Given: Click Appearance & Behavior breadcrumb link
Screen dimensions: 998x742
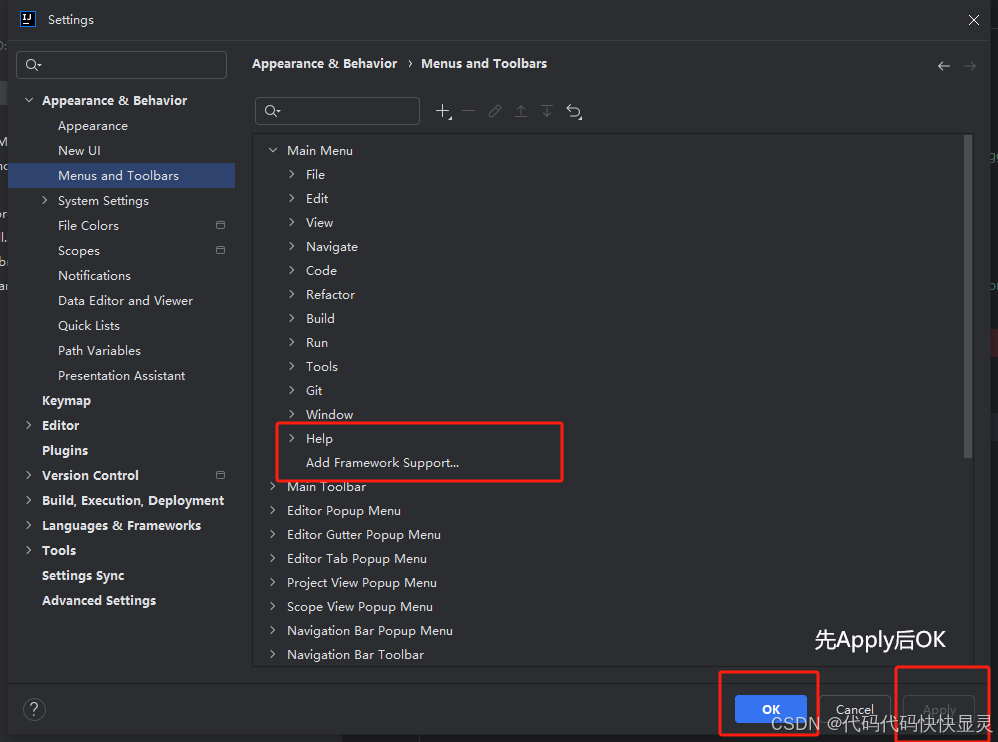Looking at the screenshot, I should point(325,64).
